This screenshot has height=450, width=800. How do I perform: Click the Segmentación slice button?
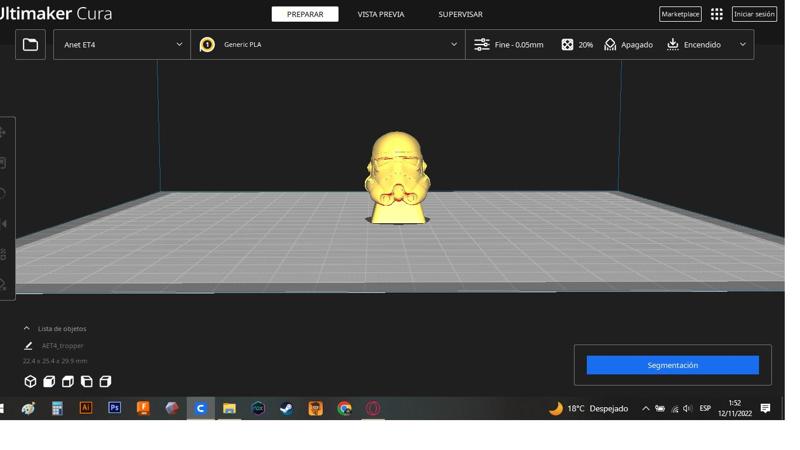(672, 365)
